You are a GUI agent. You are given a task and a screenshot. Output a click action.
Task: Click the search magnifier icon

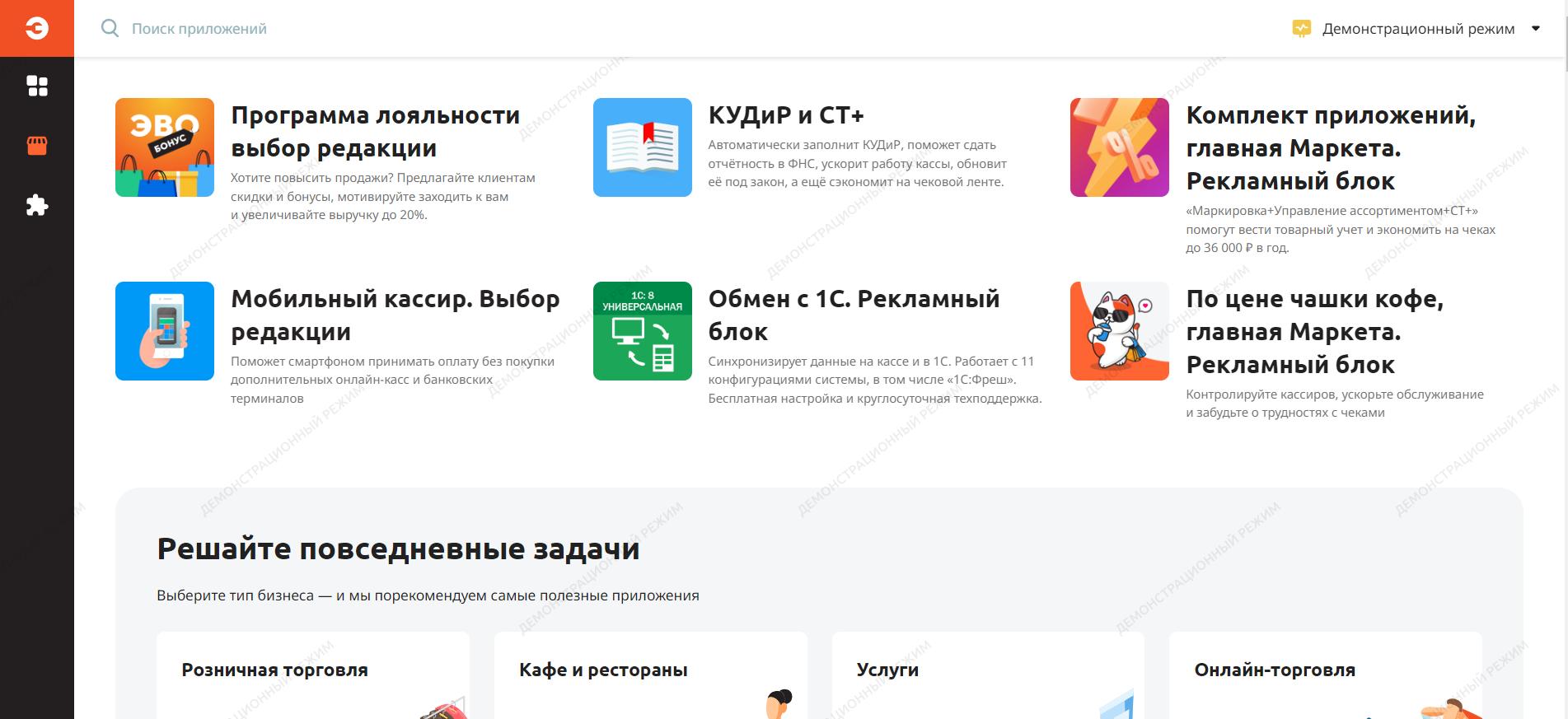point(110,29)
